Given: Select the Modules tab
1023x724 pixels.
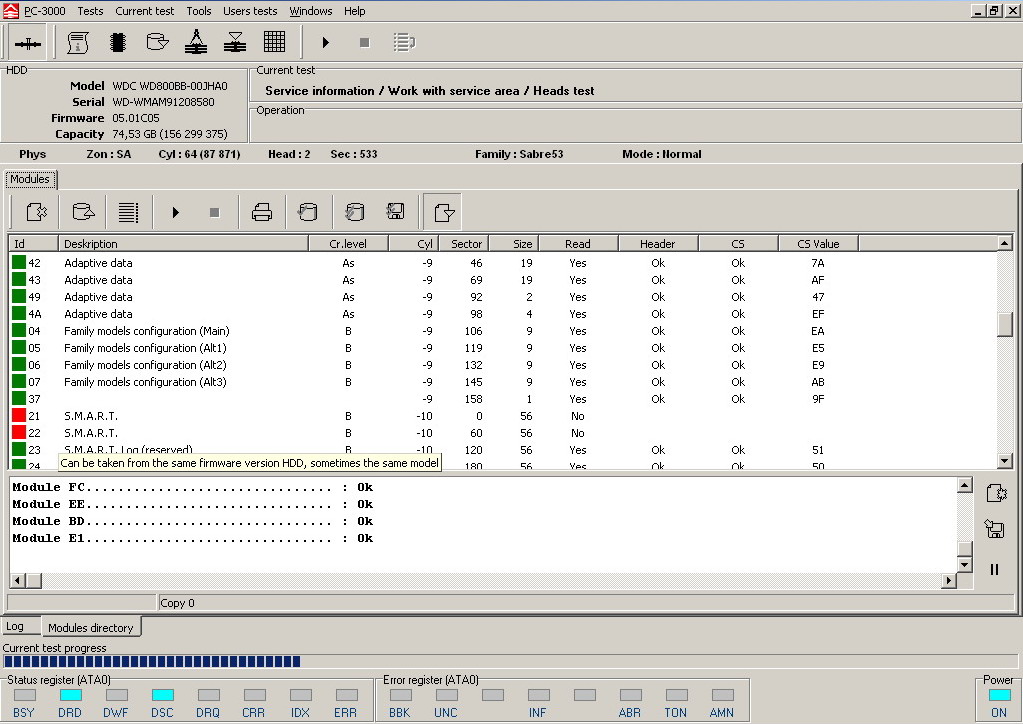Looking at the screenshot, I should 30,179.
